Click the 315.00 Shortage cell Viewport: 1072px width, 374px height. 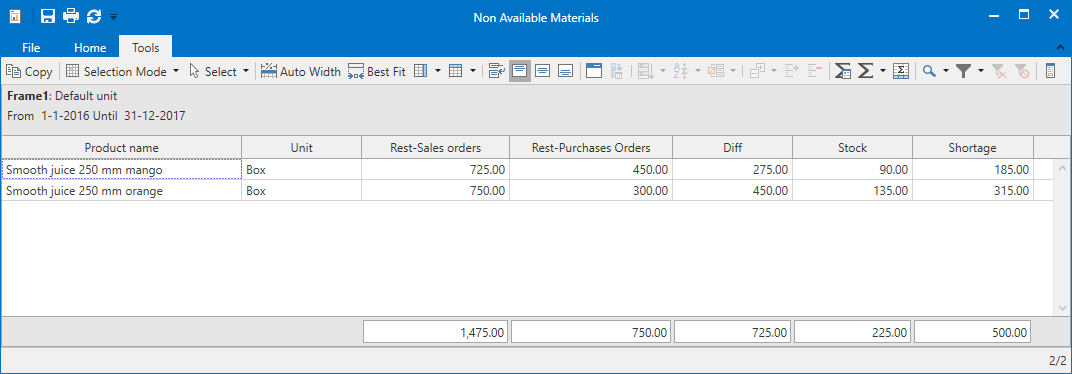pyautogui.click(x=973, y=191)
